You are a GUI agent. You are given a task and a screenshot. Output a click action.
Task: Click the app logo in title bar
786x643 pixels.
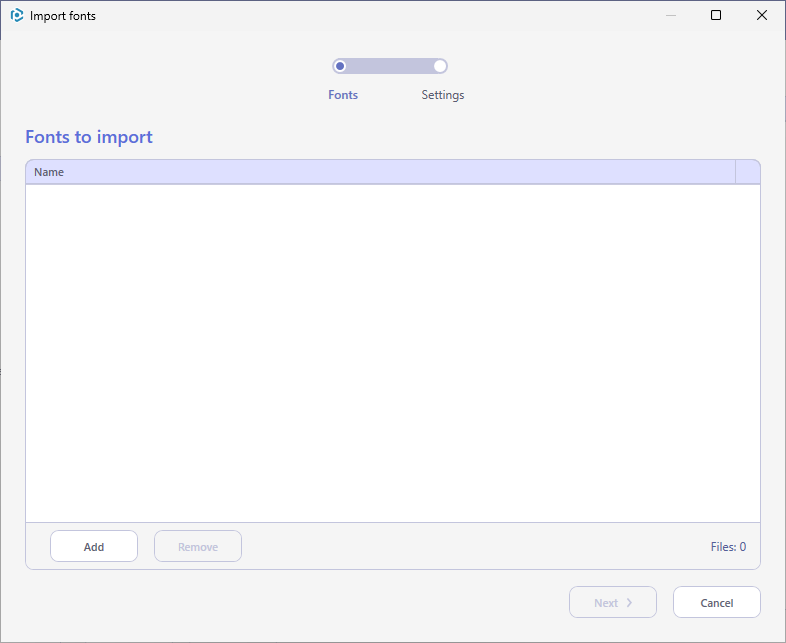[x=17, y=16]
